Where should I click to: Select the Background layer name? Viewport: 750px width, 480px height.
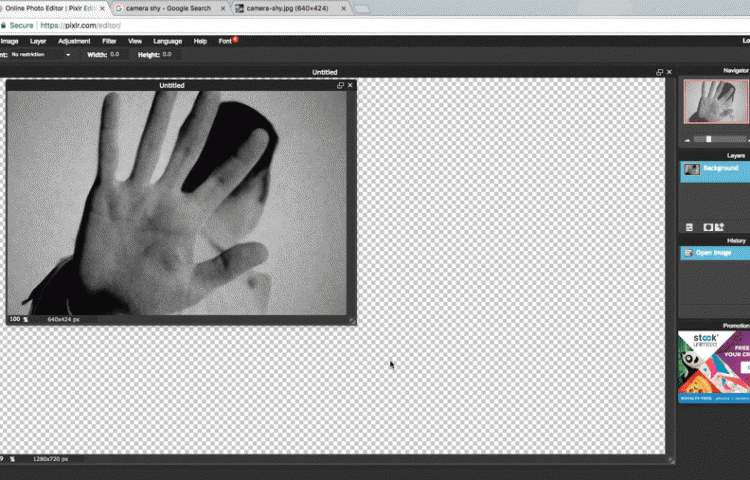(720, 168)
